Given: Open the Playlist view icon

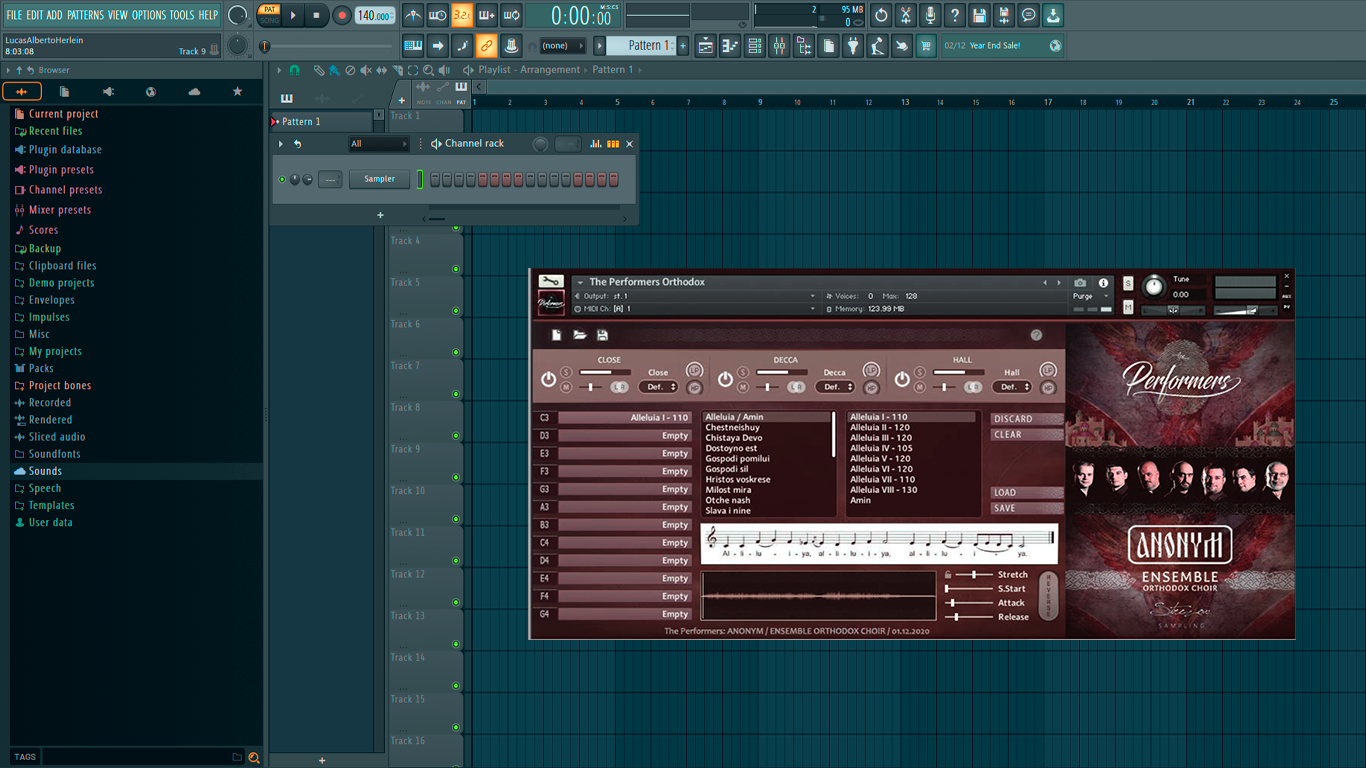Looking at the screenshot, I should pyautogui.click(x=706, y=46).
